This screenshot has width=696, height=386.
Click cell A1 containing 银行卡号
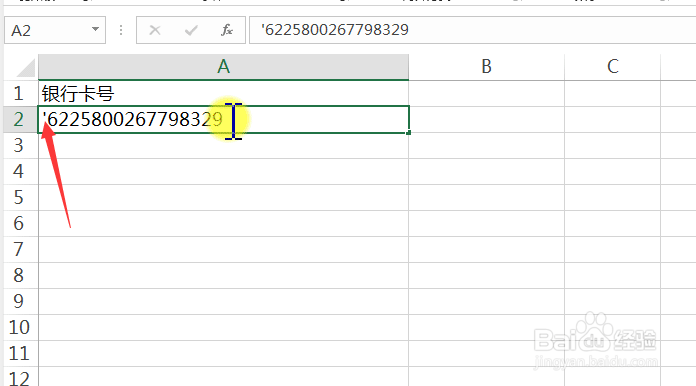[x=223, y=94]
